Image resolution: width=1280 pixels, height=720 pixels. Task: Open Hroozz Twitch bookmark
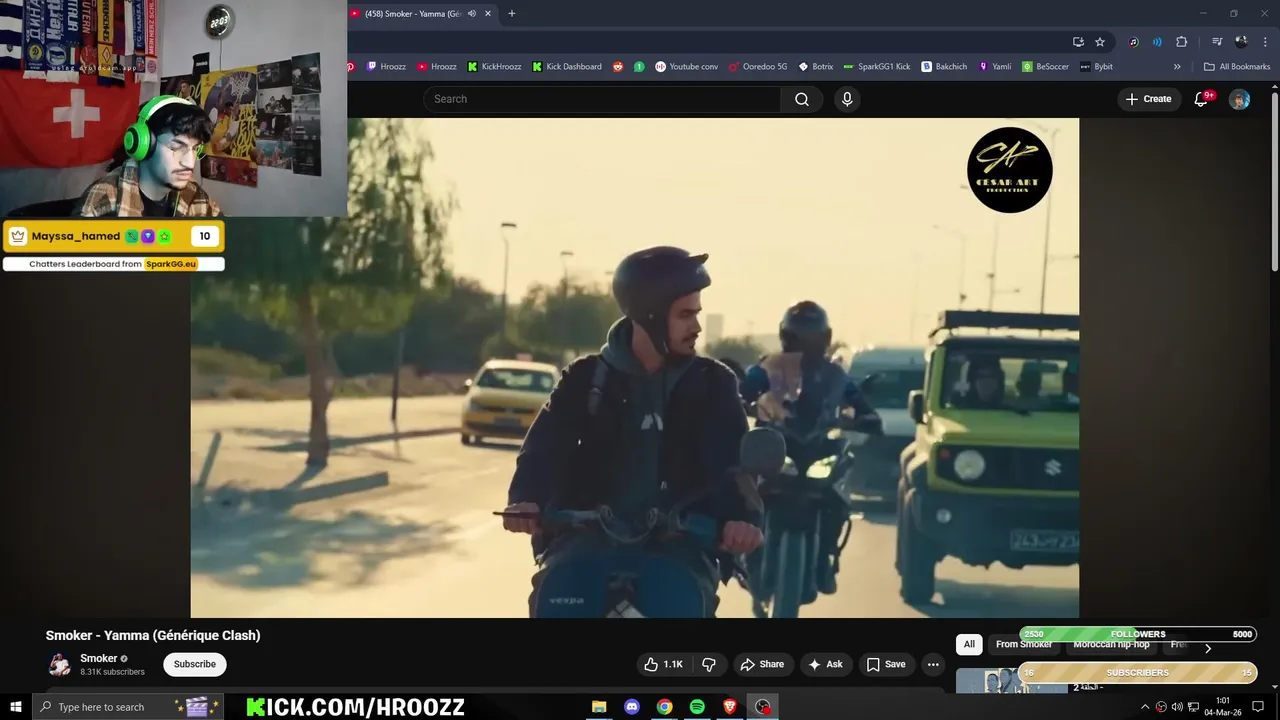[x=386, y=67]
